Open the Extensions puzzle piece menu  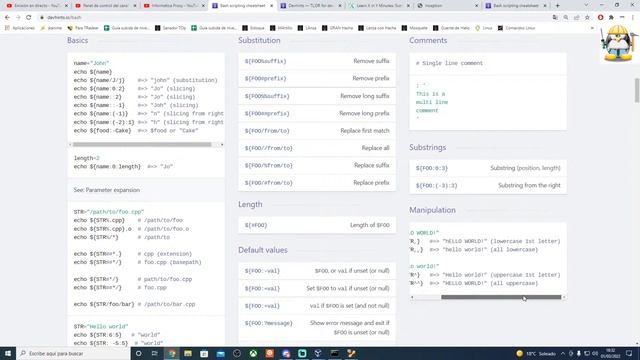611,18
